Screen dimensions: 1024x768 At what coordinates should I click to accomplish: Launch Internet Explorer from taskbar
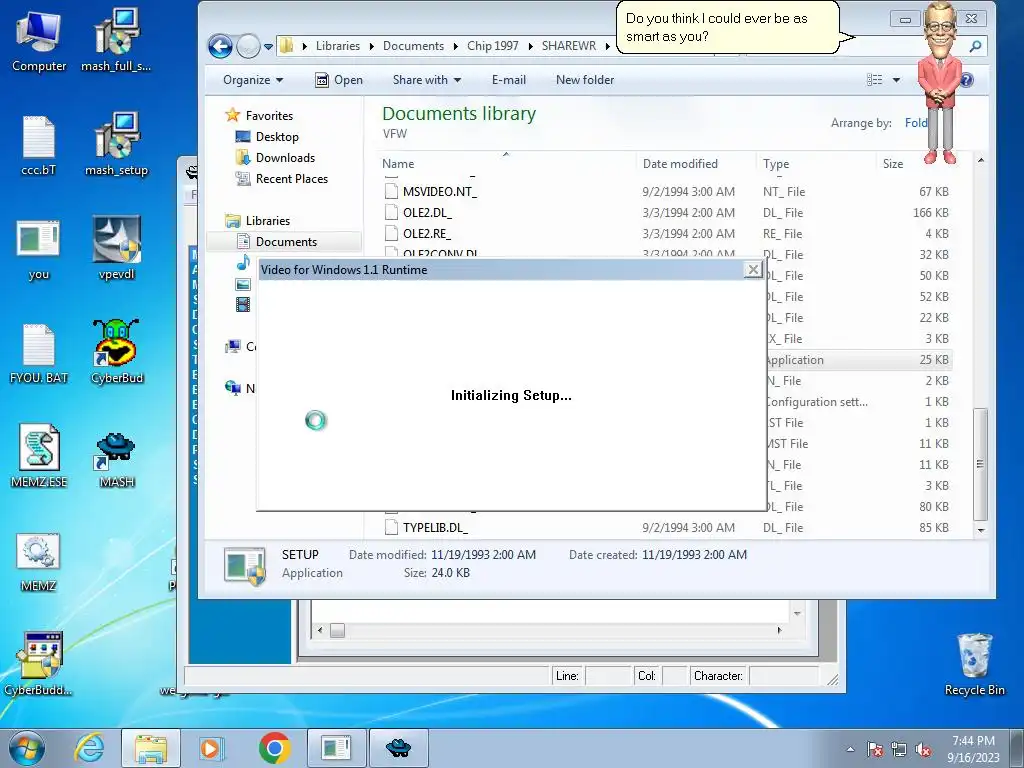pyautogui.click(x=89, y=748)
